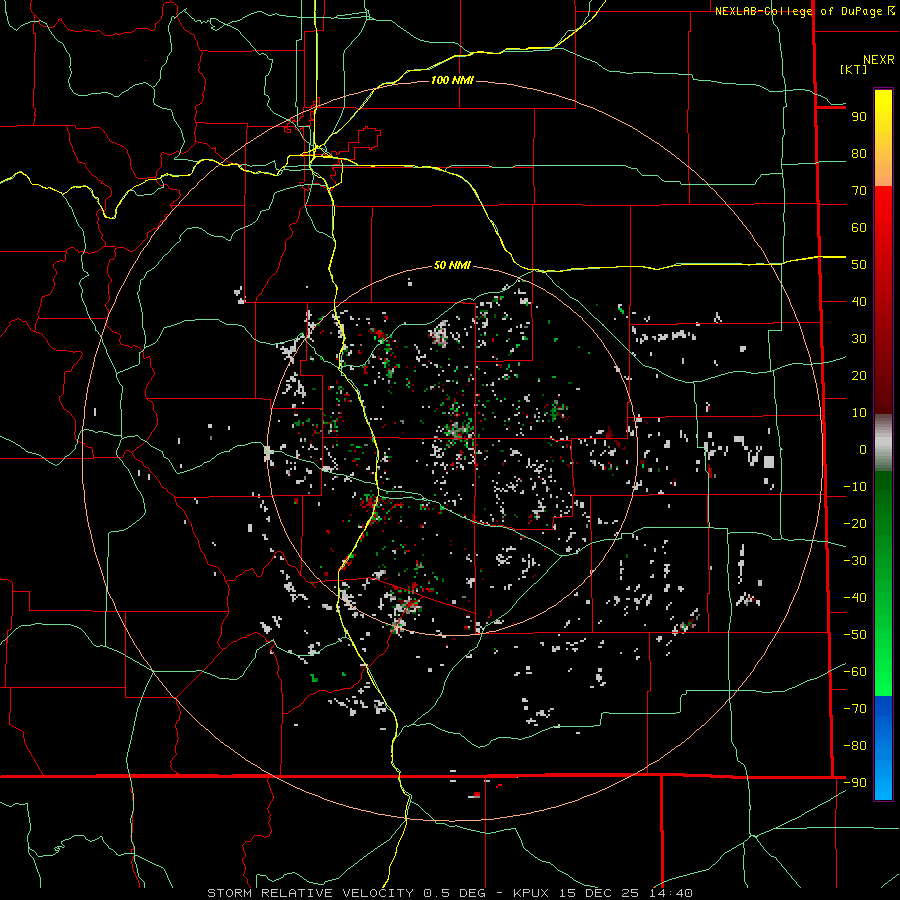The height and width of the screenshot is (900, 900).
Task: Click the 0 value on the velocity scale
Action: pyautogui.click(x=863, y=449)
